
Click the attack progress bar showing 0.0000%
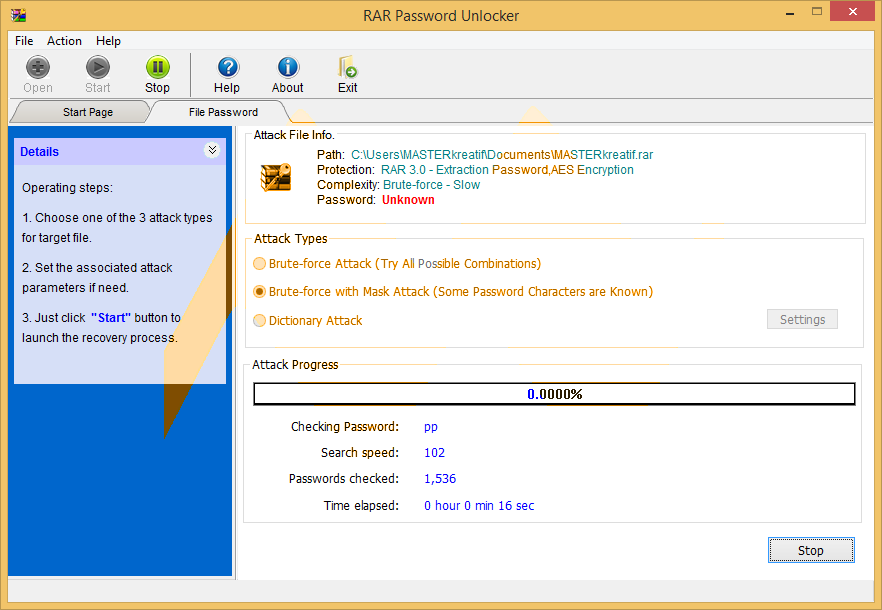click(554, 394)
